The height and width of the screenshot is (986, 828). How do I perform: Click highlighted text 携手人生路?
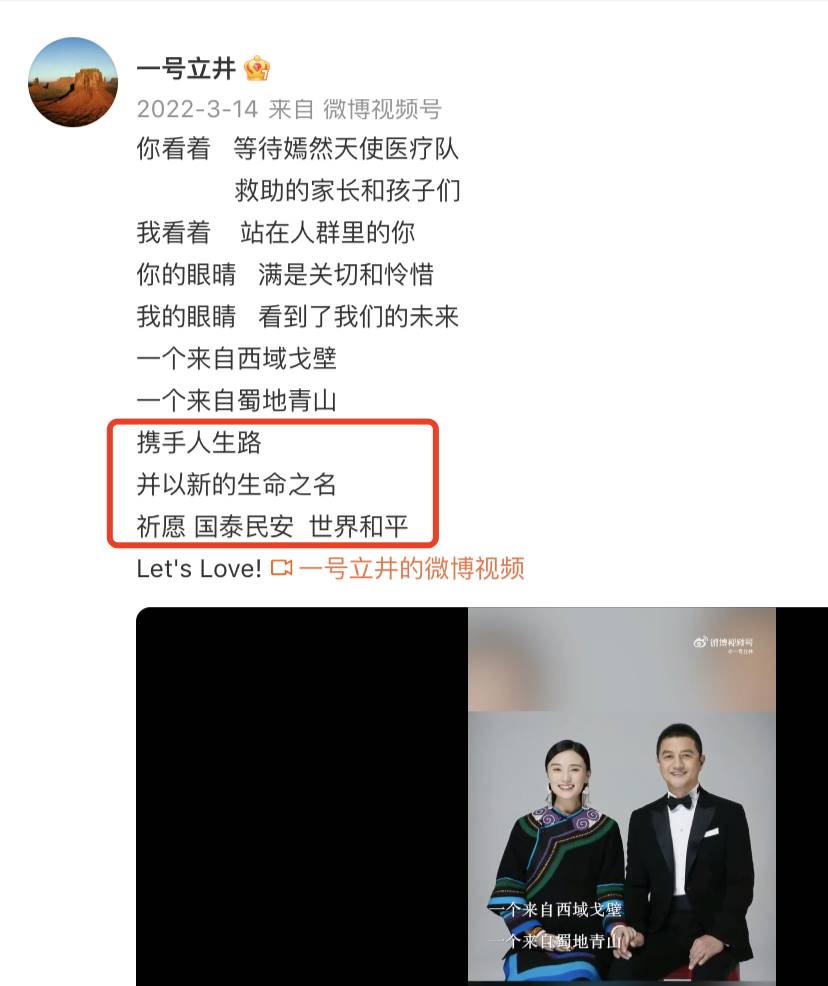click(x=199, y=442)
